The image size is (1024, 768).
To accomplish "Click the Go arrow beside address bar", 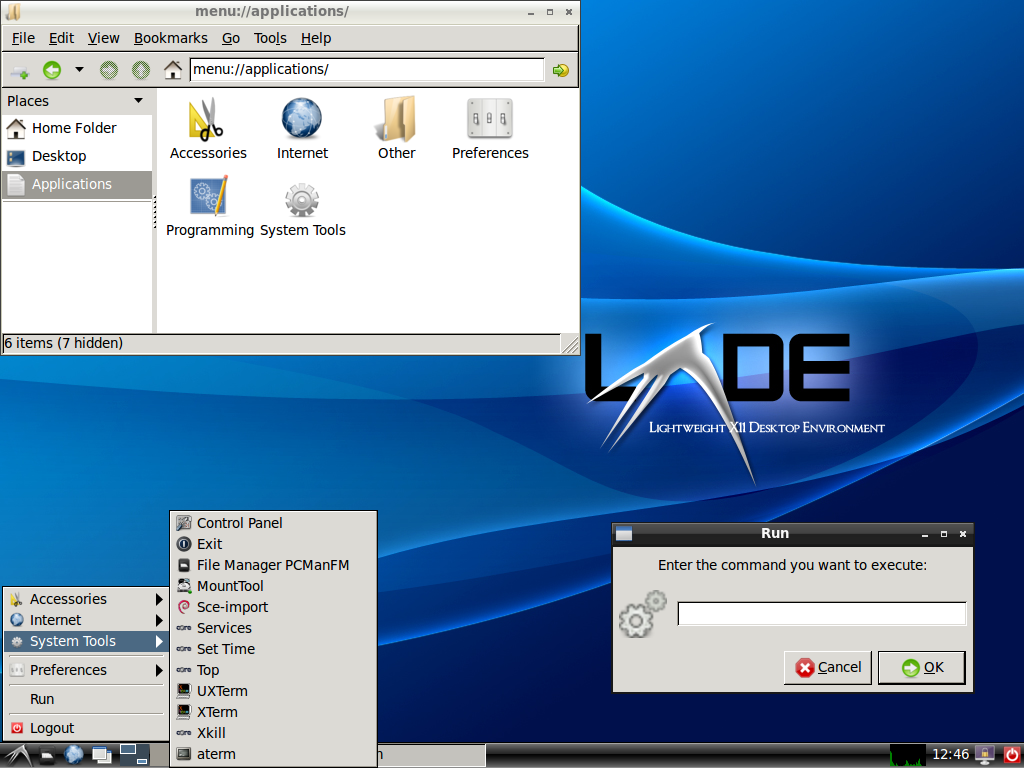I will click(x=560, y=70).
